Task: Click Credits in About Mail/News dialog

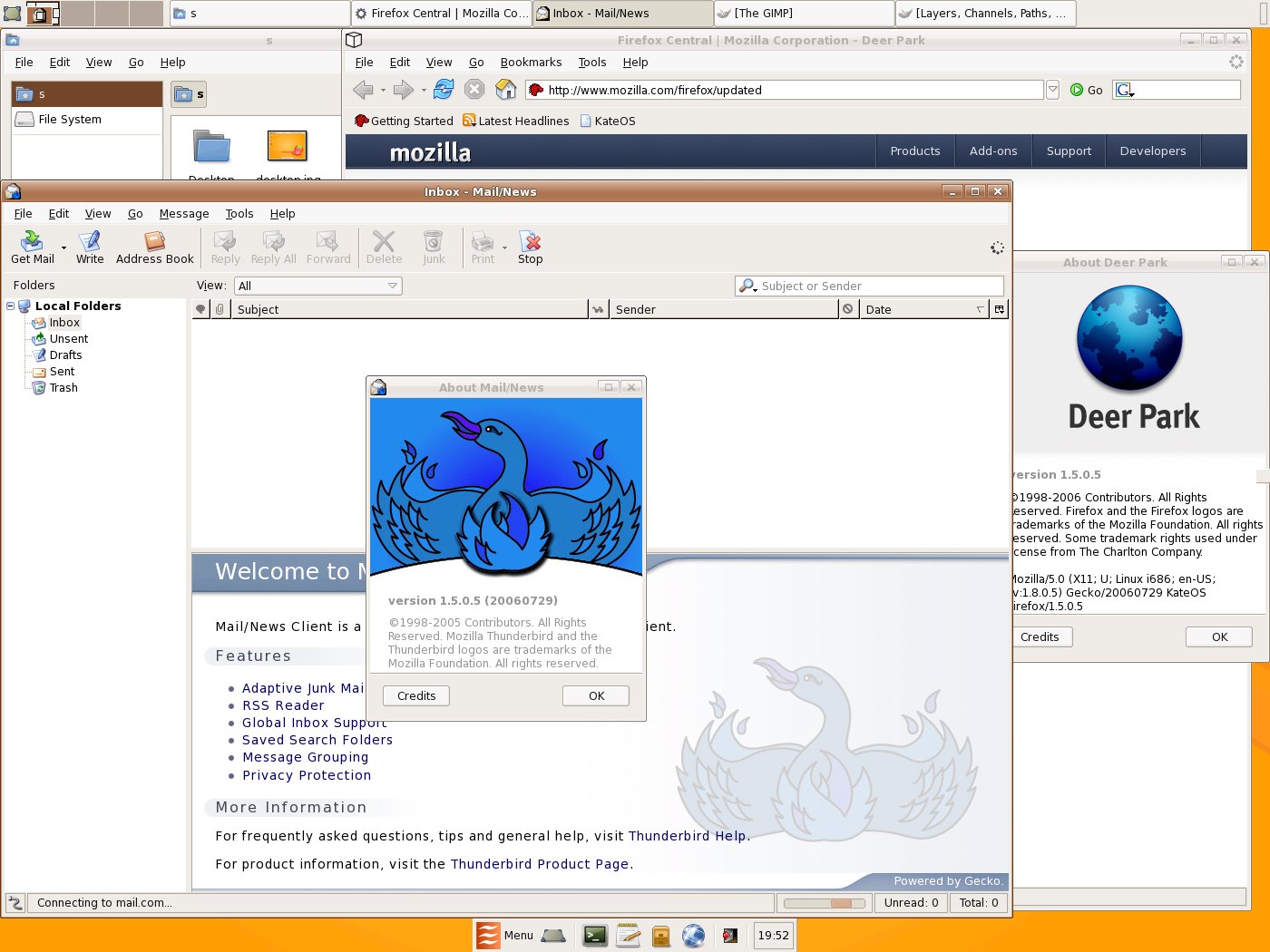Action: (x=416, y=695)
